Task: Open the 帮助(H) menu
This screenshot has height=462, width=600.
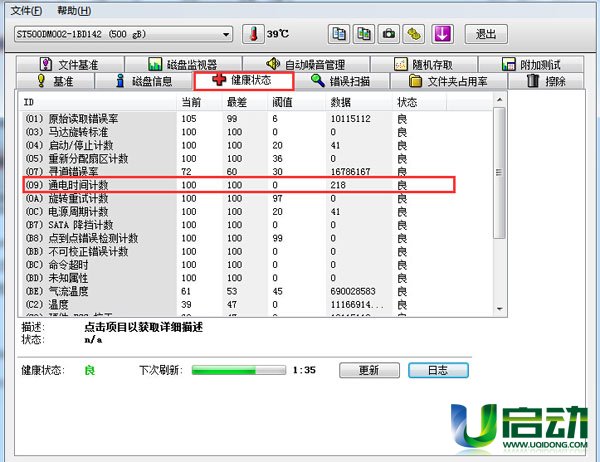Action: click(x=74, y=11)
